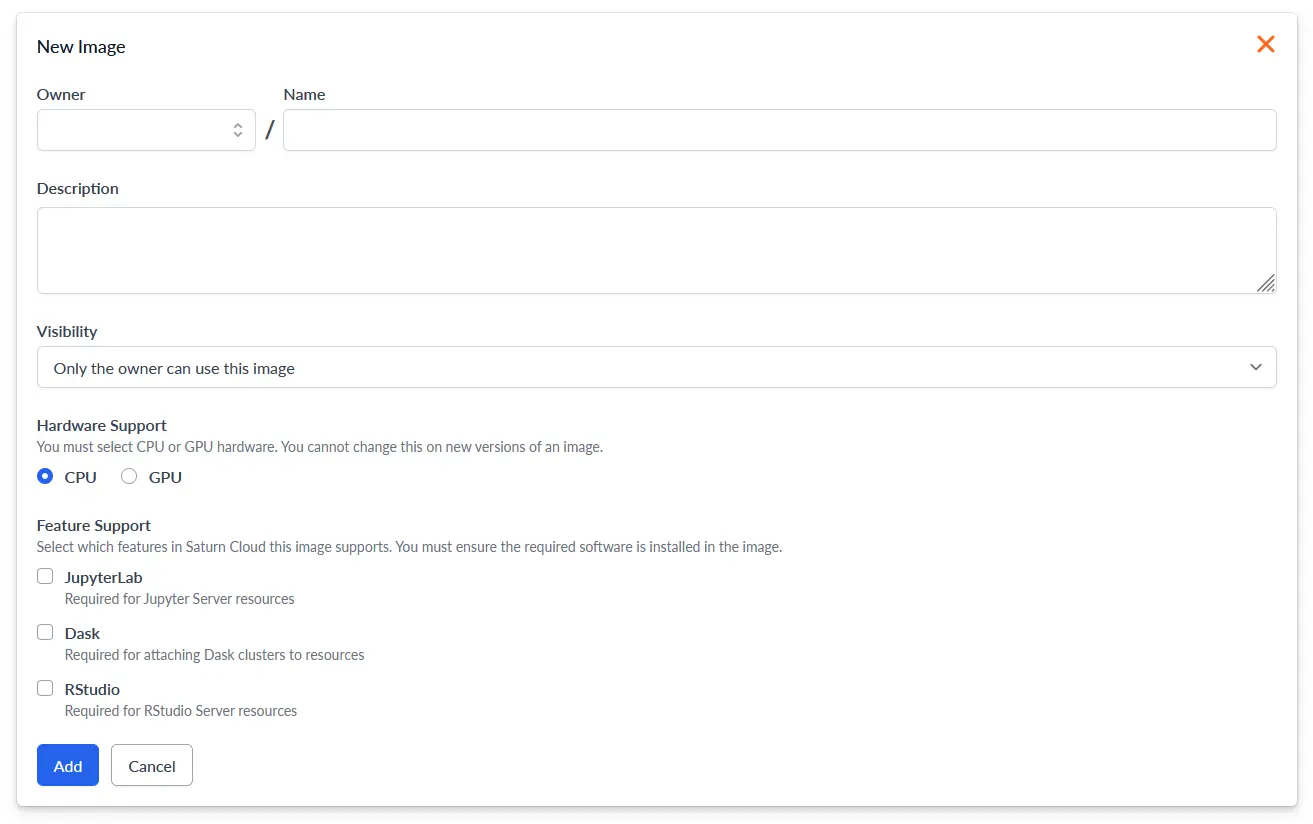Enable the Dask checkbox

pyautogui.click(x=45, y=632)
